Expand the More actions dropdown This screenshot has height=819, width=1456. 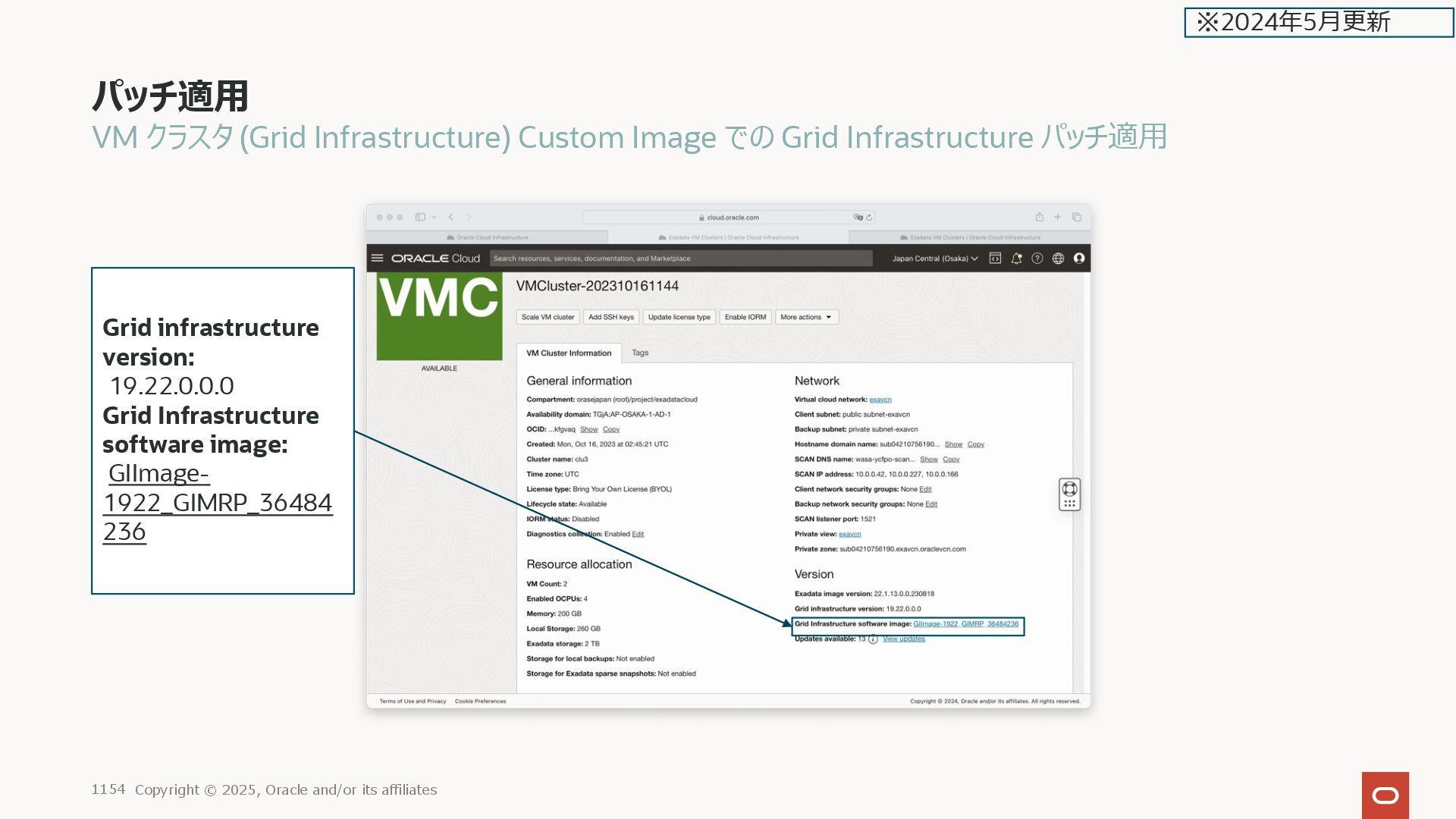tap(806, 317)
